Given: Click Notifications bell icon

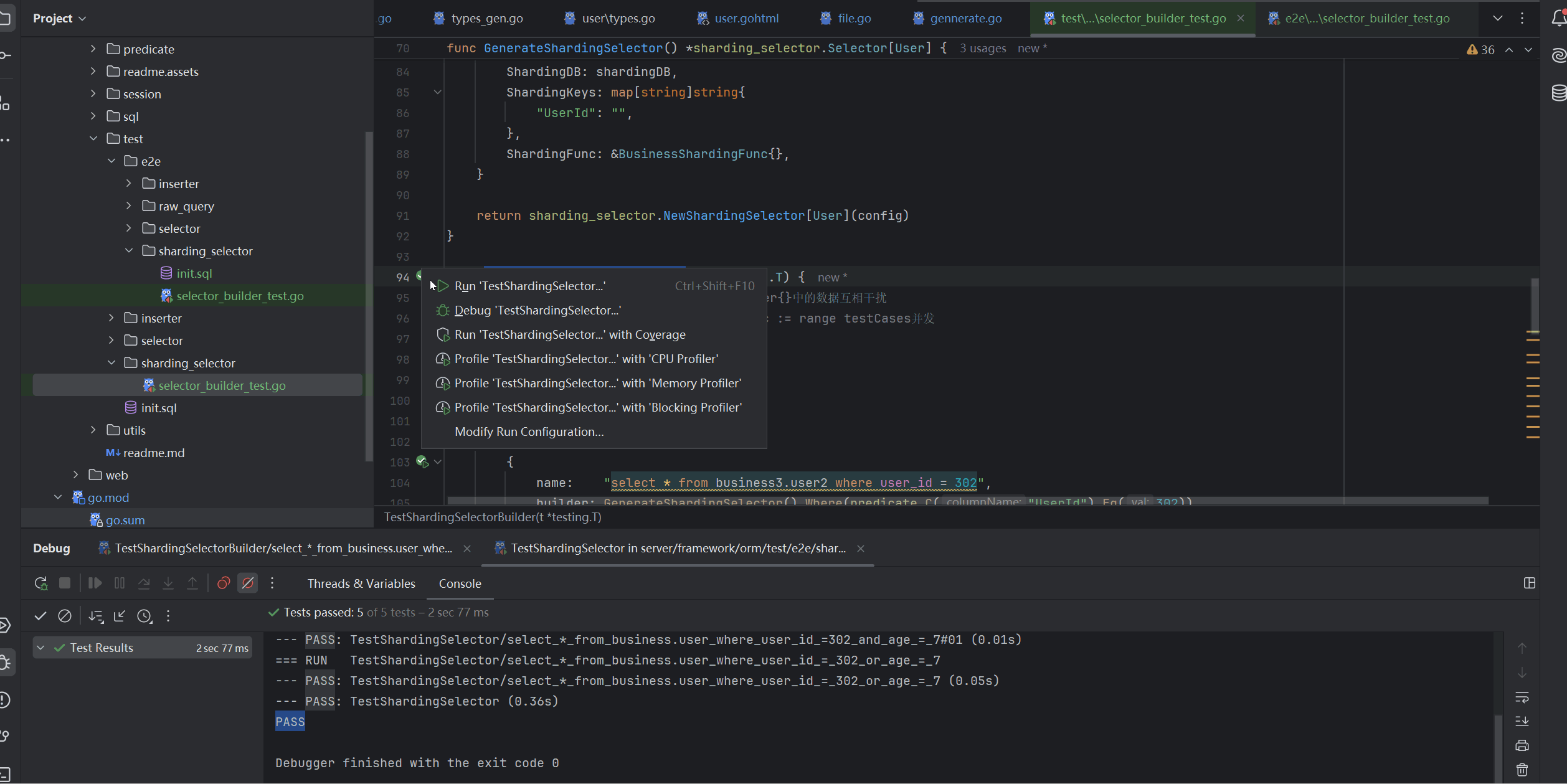Looking at the screenshot, I should (1558, 18).
